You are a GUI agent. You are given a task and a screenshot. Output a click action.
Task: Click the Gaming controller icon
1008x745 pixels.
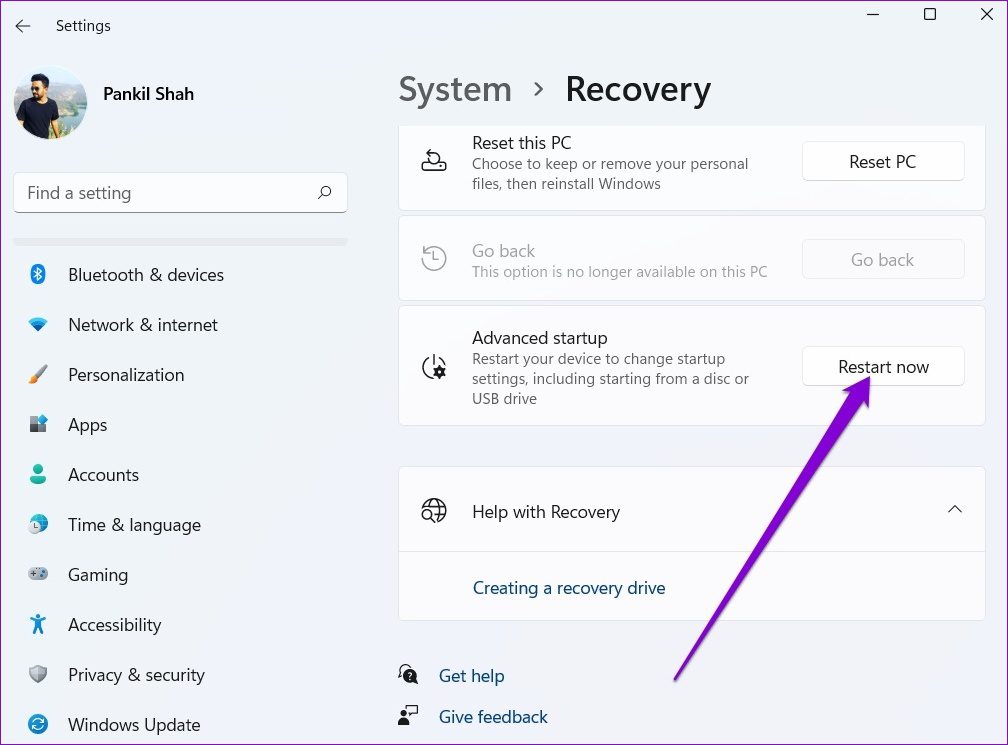point(38,574)
